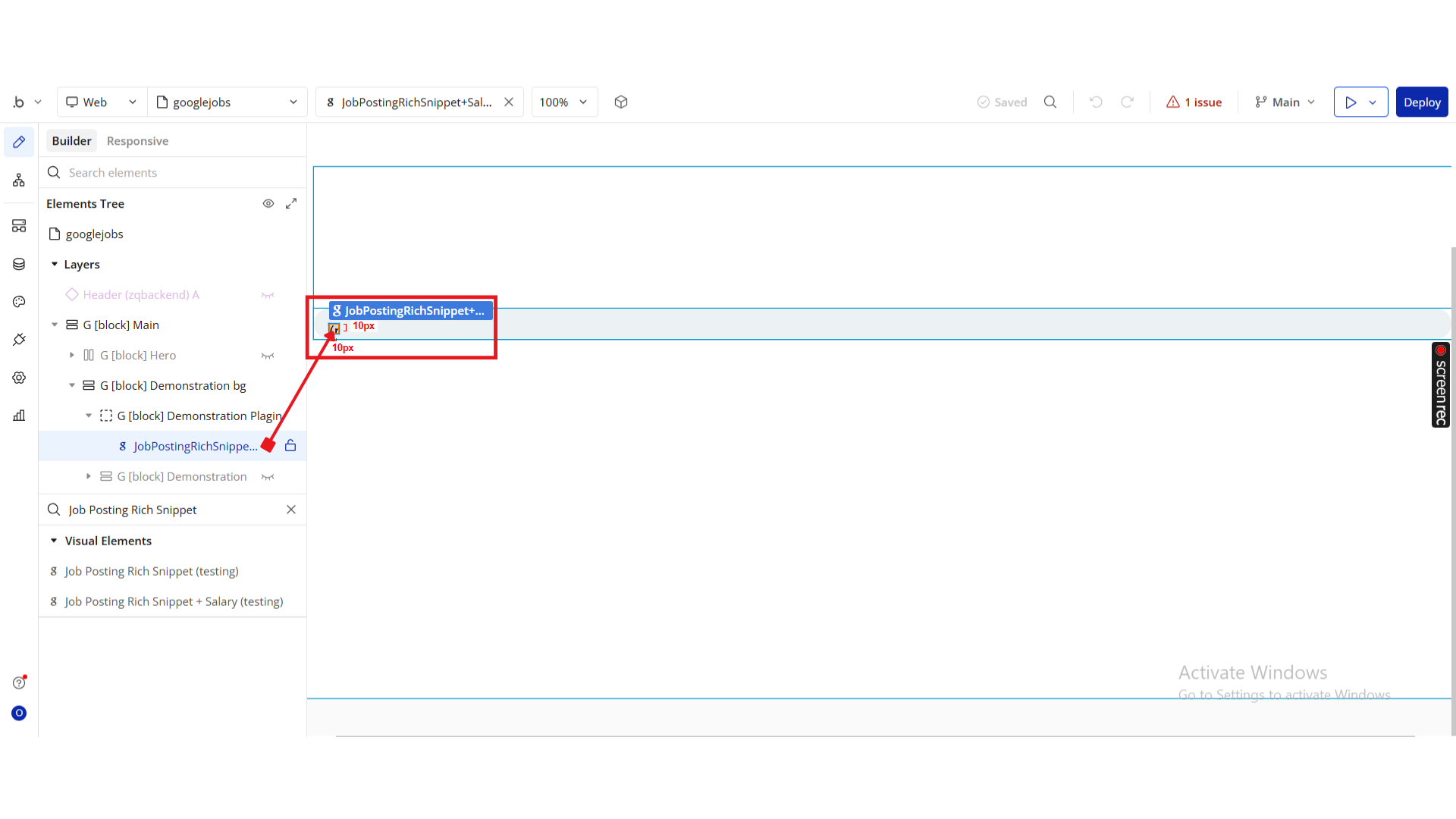The height and width of the screenshot is (819, 1456).
Task: Open the Plugins plug icon in sidebar
Action: [19, 340]
